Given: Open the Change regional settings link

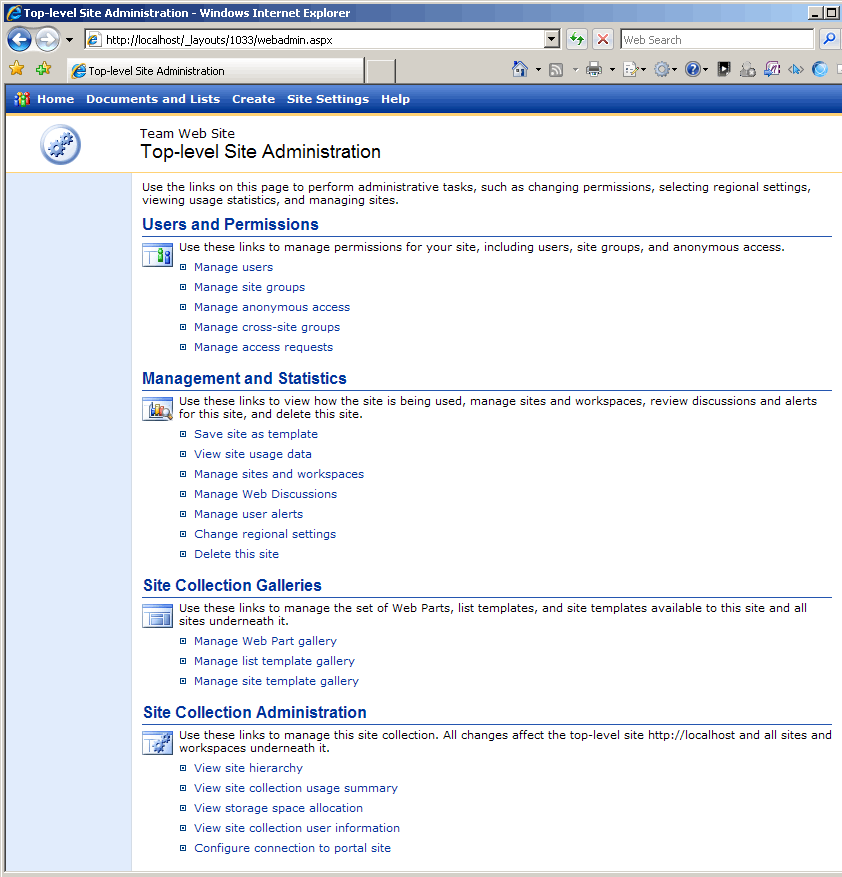Looking at the screenshot, I should tap(265, 534).
